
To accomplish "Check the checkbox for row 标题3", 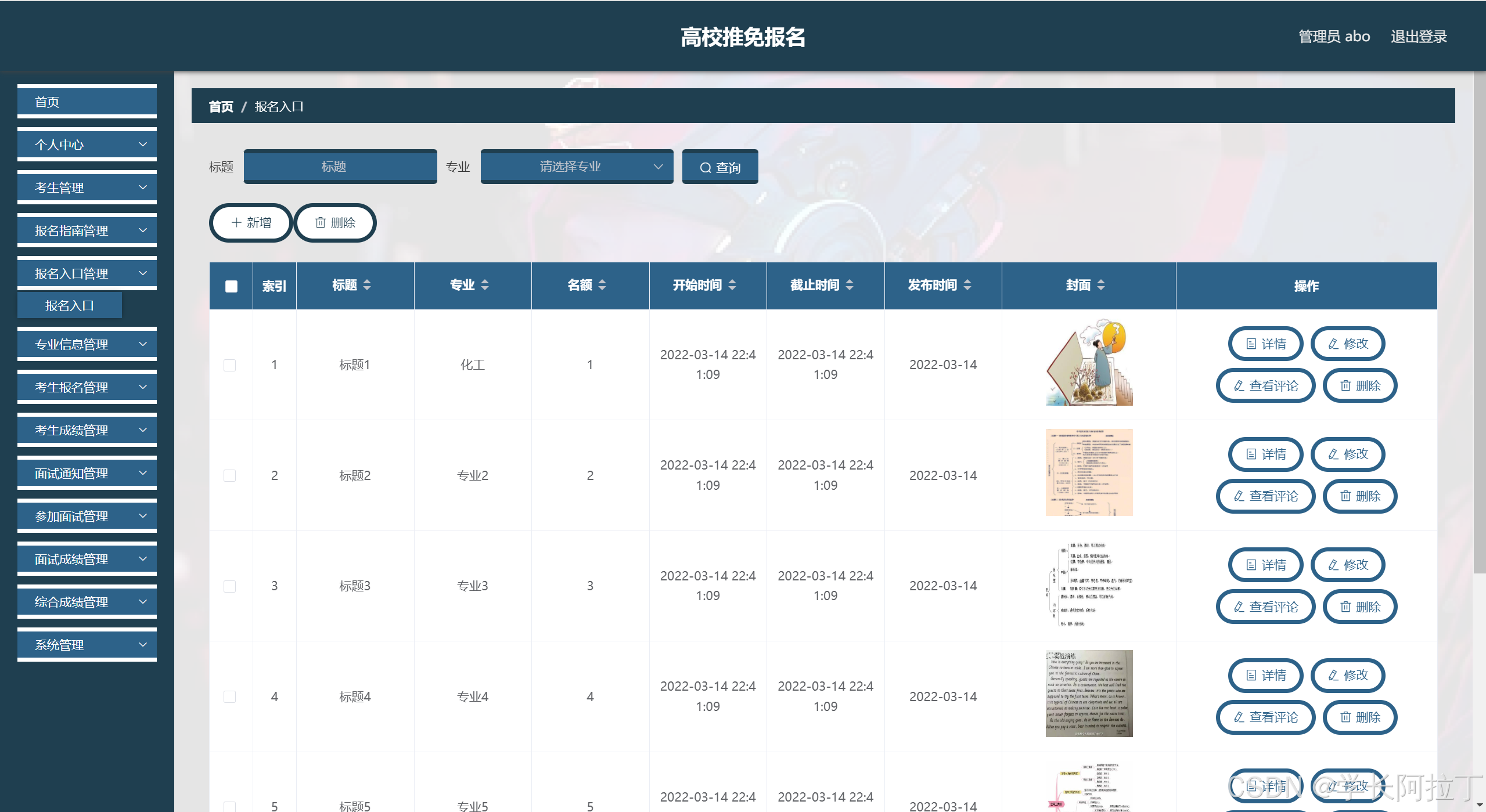I will click(x=230, y=586).
